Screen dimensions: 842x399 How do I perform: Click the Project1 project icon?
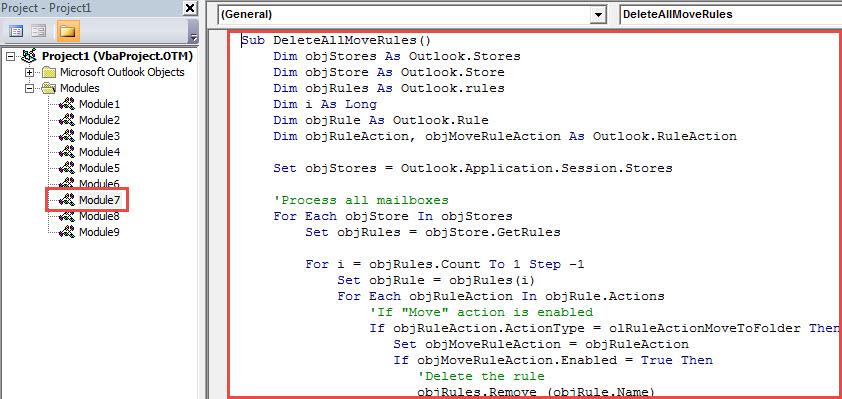pos(30,56)
